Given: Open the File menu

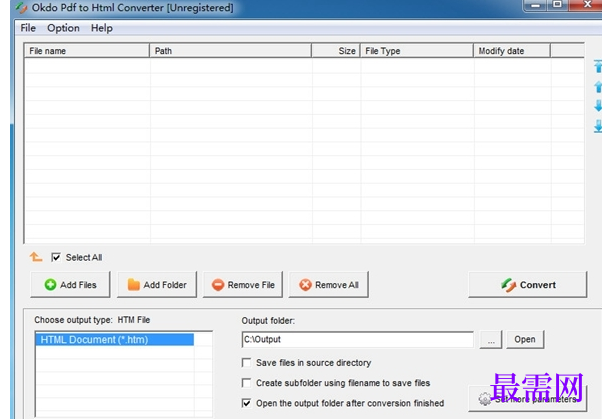Looking at the screenshot, I should tap(28, 28).
